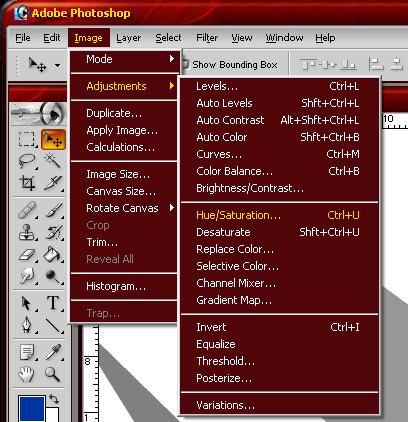The width and height of the screenshot is (408, 422).
Task: Choose Auto Contrast
Action: pyautogui.click(x=279, y=120)
